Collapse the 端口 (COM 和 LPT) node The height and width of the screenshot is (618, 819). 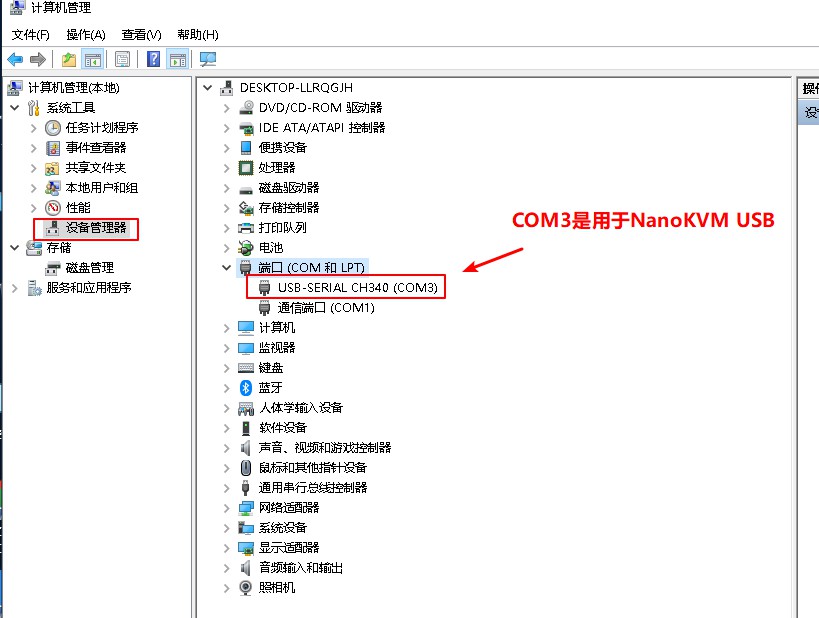tap(226, 267)
